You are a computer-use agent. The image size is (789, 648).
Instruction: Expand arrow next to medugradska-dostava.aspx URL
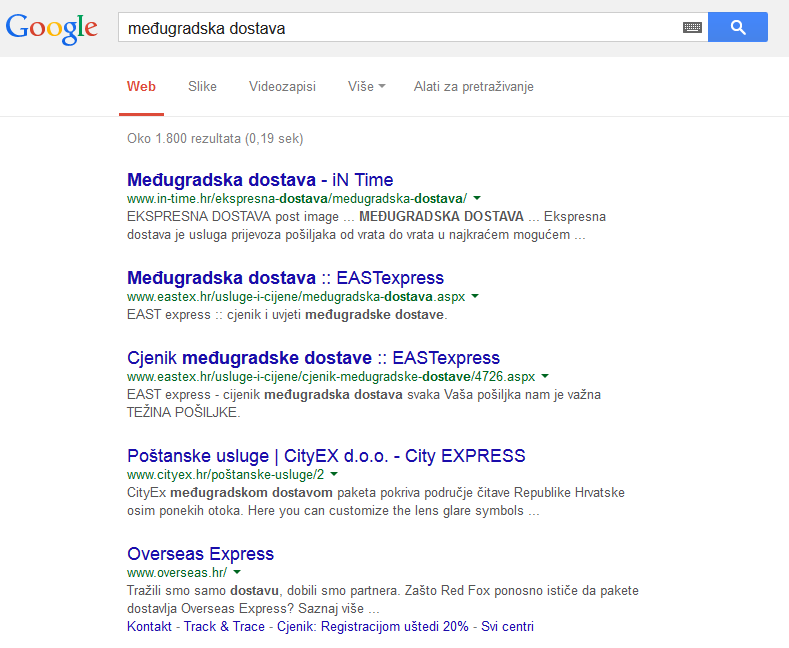click(475, 296)
